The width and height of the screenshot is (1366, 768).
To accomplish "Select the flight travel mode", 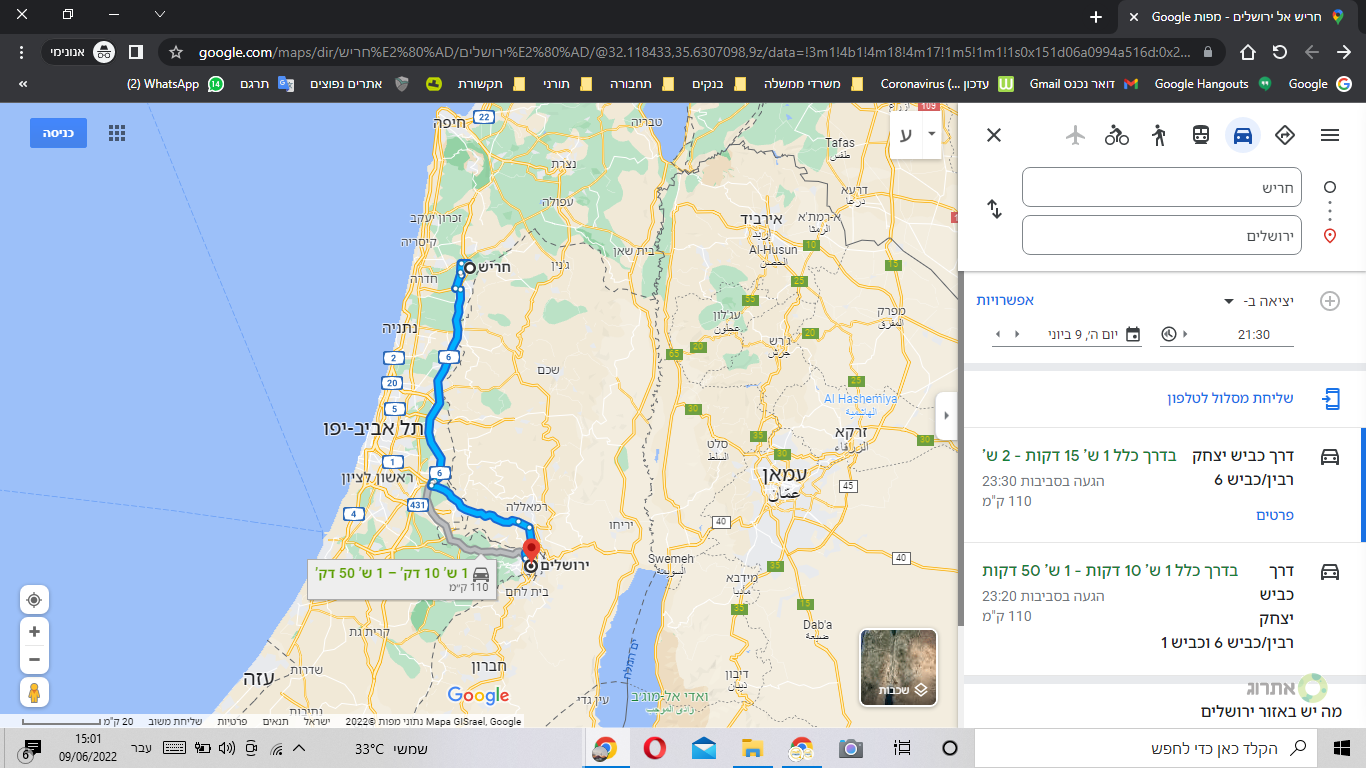I will (x=1076, y=135).
